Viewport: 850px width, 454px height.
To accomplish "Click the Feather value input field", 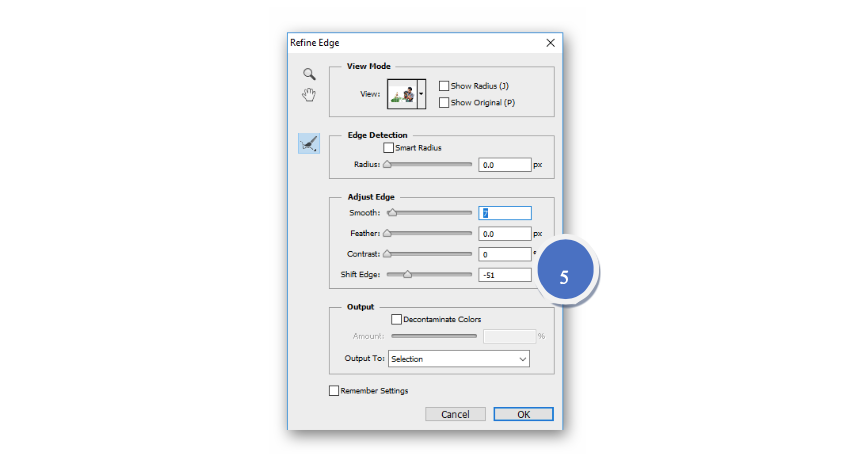I will (x=504, y=233).
